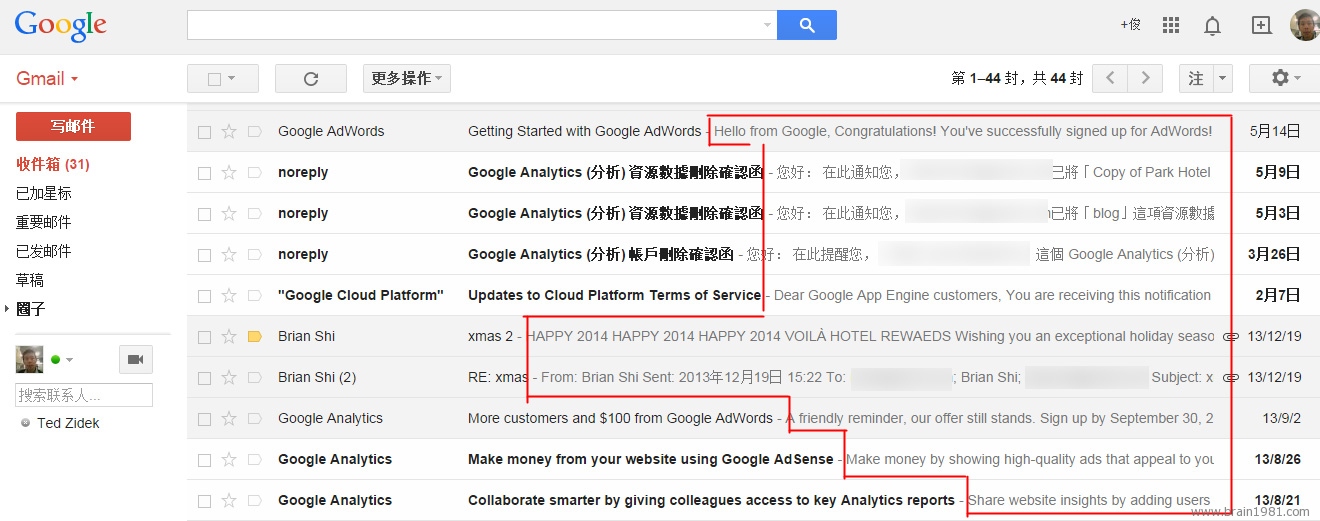Open the 更多操作 dropdown
Viewport: 1320px width, 521px height.
coord(407,78)
